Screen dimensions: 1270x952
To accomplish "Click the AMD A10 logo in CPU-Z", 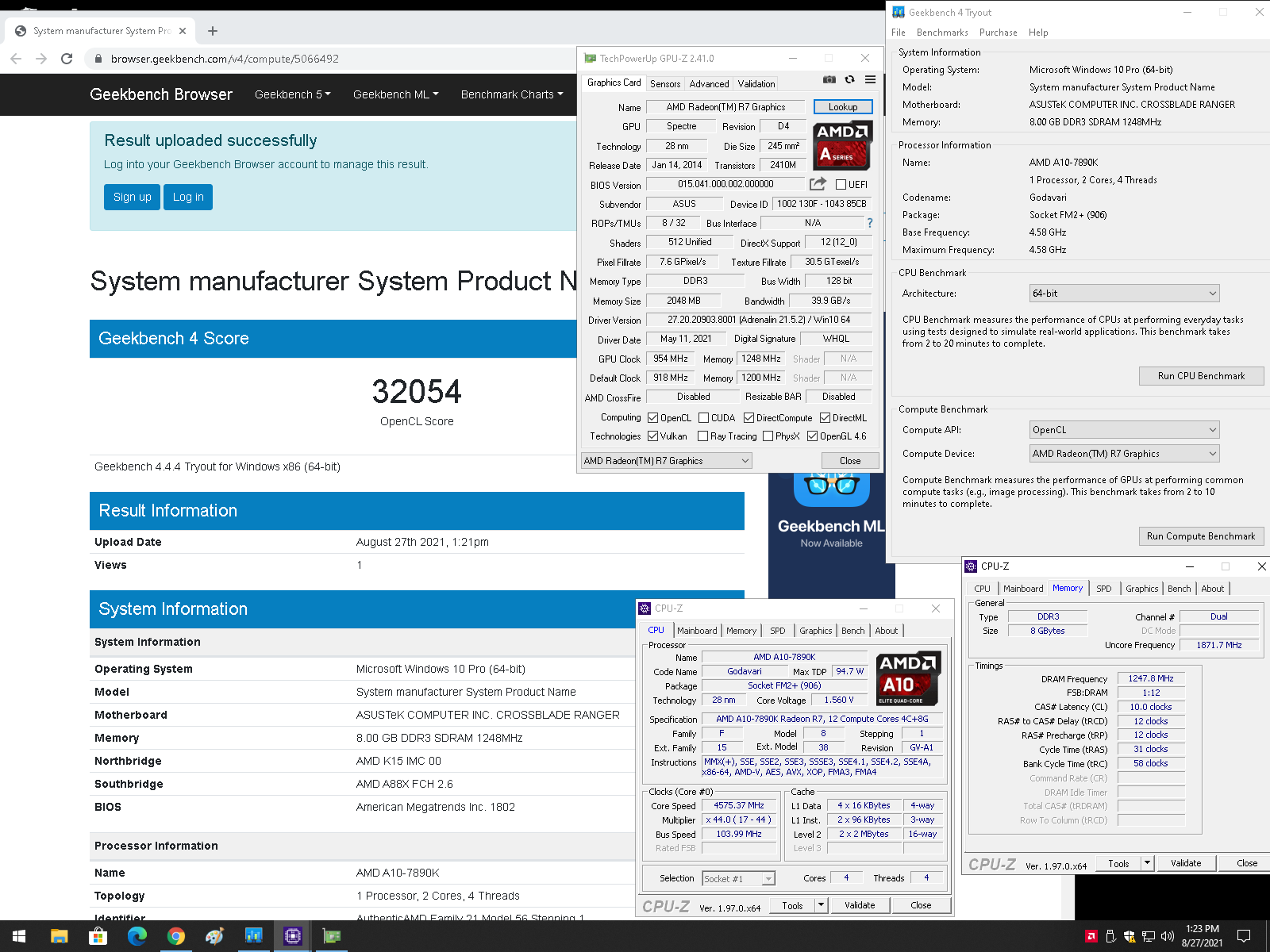I will point(908,679).
